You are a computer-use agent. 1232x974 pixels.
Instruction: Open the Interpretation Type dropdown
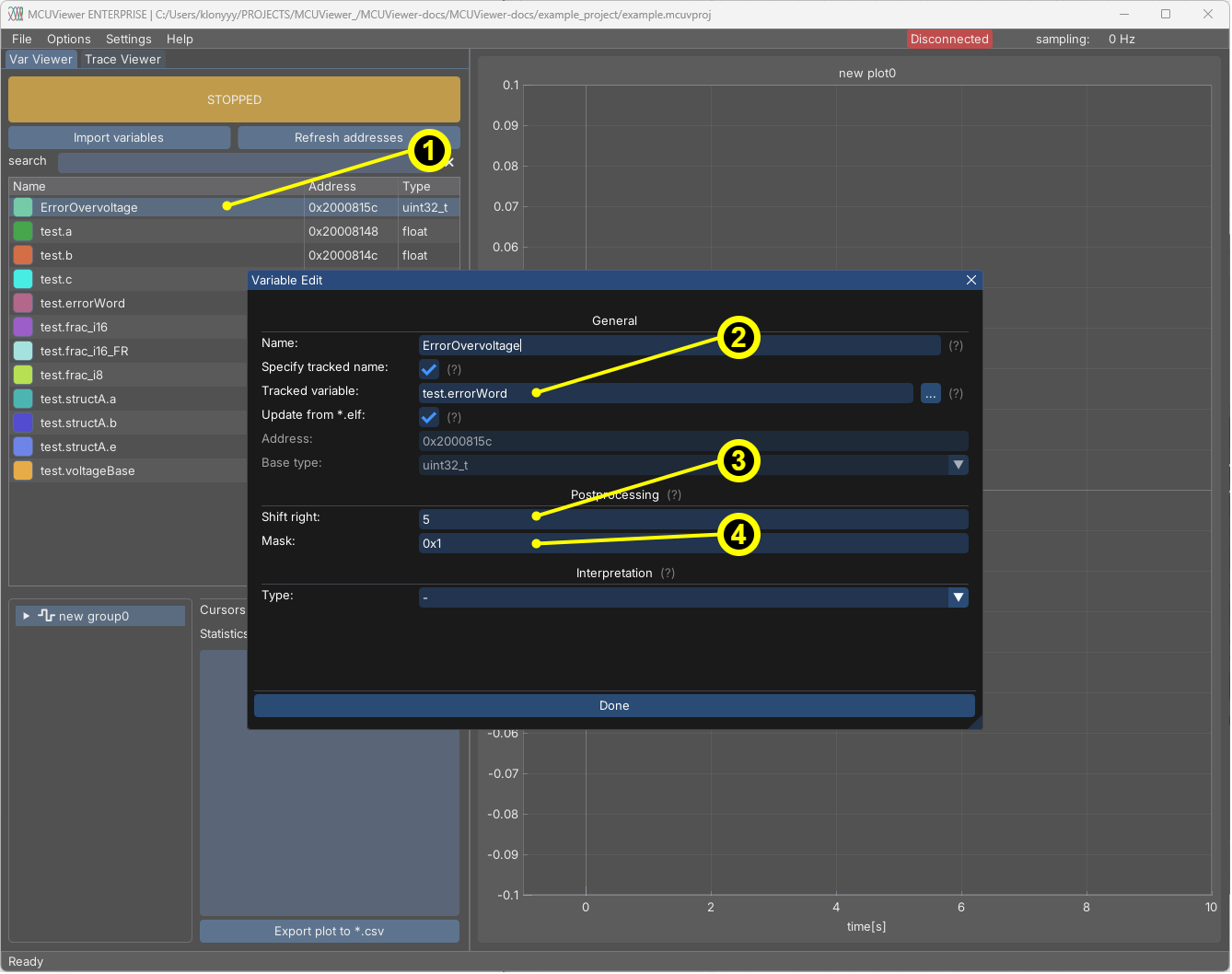point(958,598)
